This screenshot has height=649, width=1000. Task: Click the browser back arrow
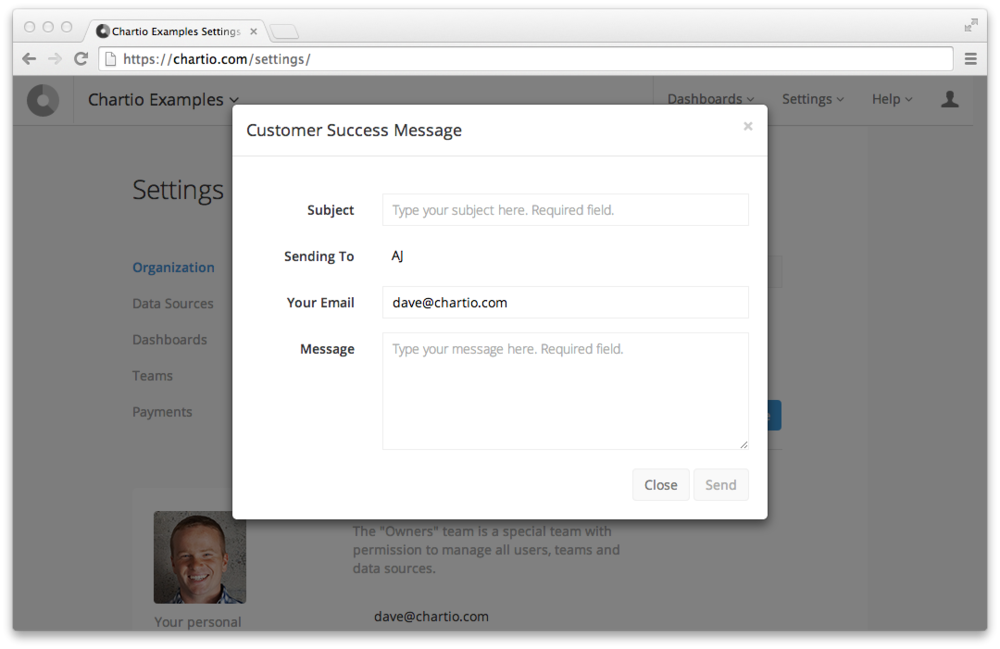(x=29, y=59)
